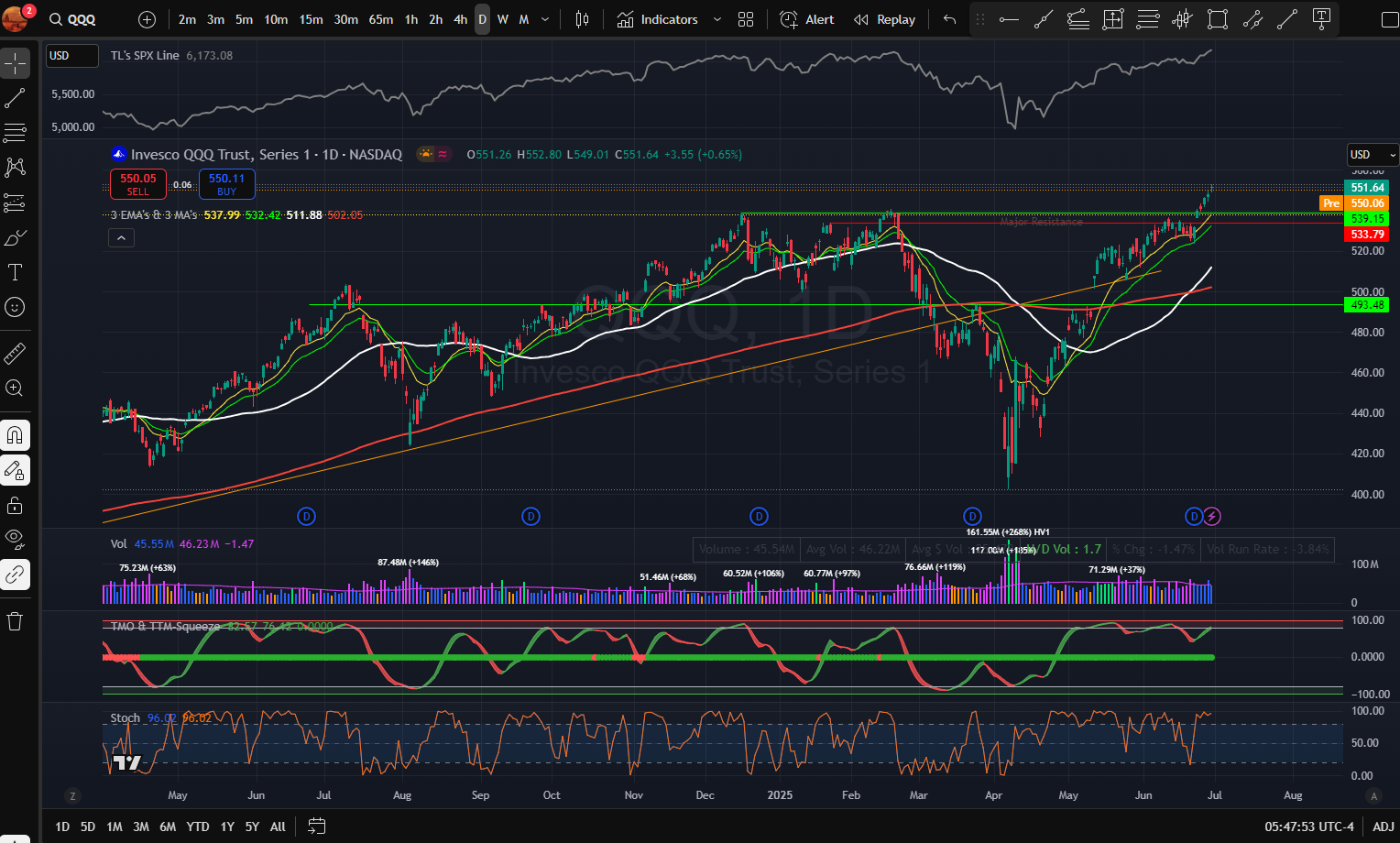1400x843 pixels.
Task: Select the 6M date range
Action: 168,827
